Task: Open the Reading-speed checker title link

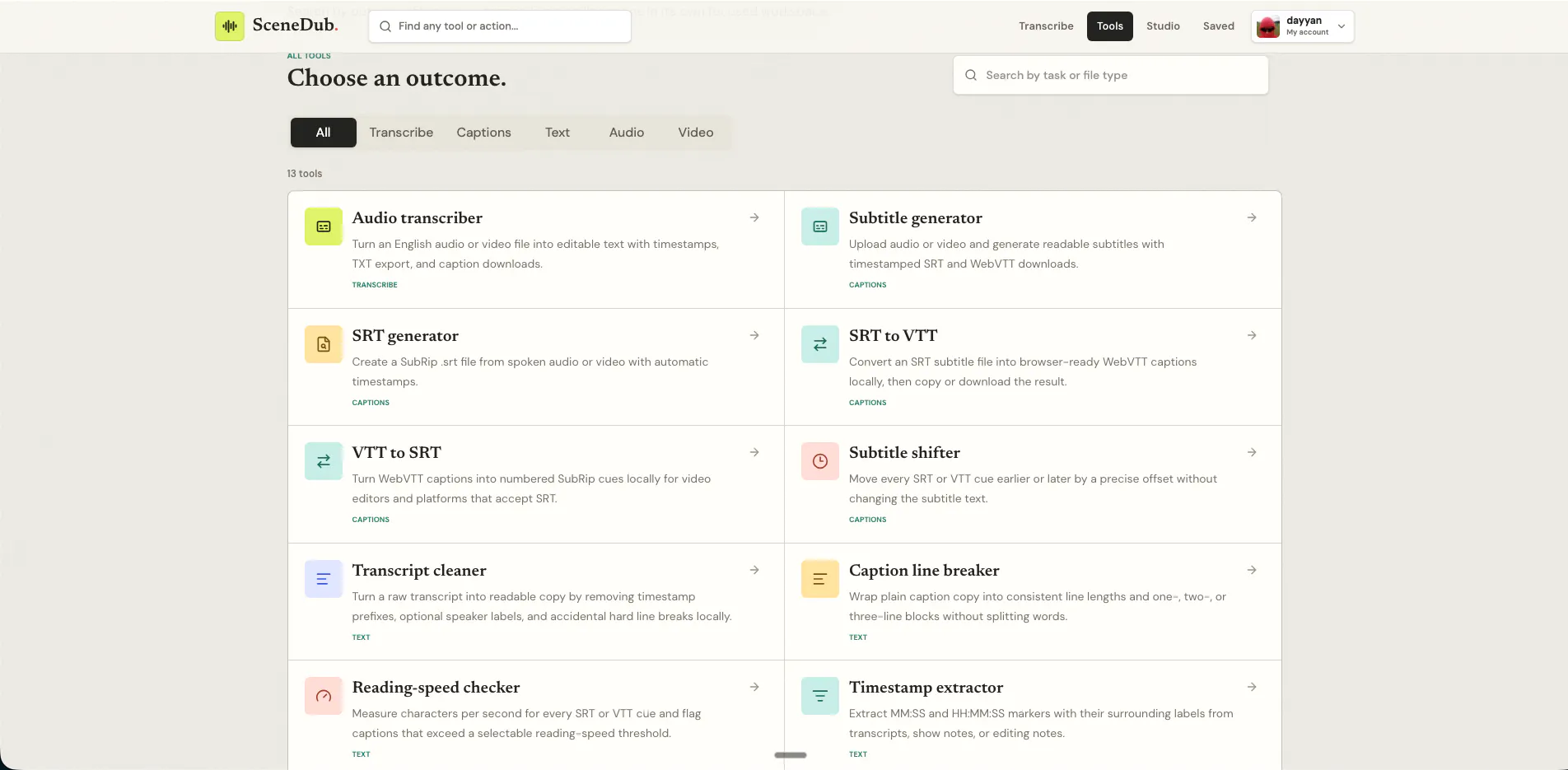Action: [x=436, y=688]
